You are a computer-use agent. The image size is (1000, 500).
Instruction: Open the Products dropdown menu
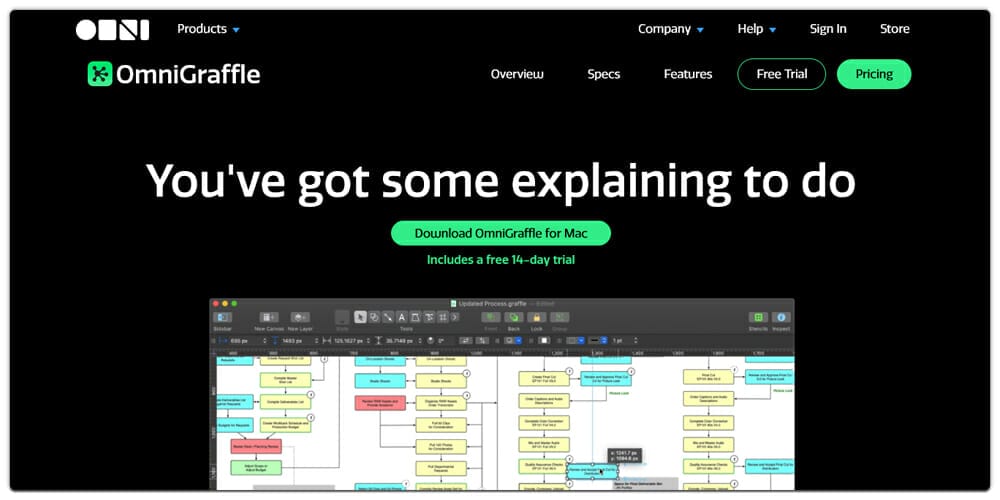[x=209, y=29]
